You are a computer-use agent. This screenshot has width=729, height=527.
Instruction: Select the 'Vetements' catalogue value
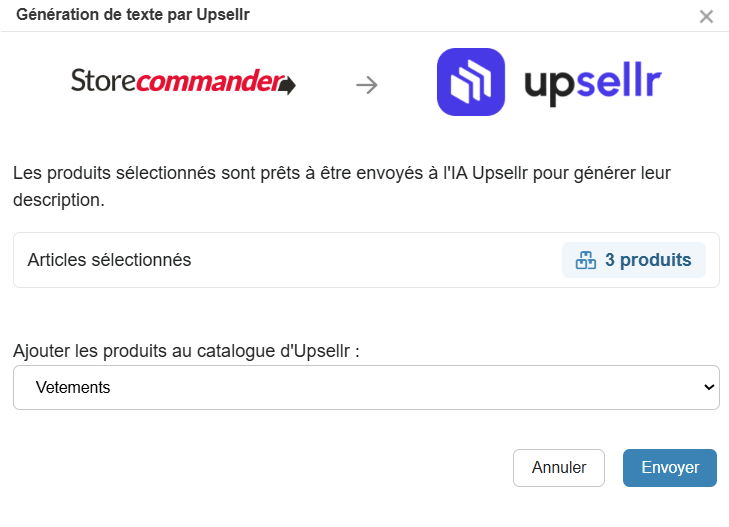(73, 387)
